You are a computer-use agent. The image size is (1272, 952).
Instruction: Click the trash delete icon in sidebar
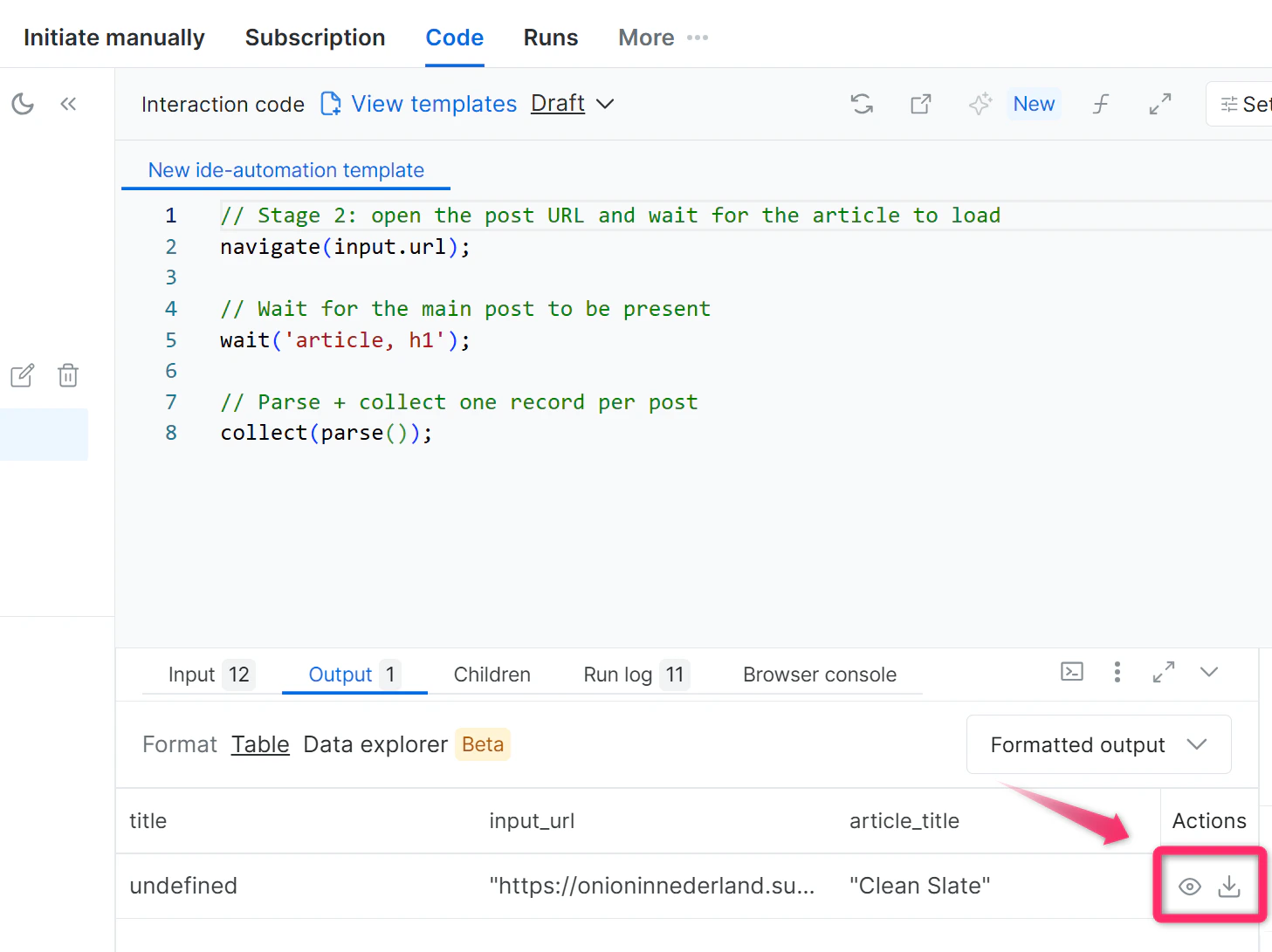pos(68,376)
